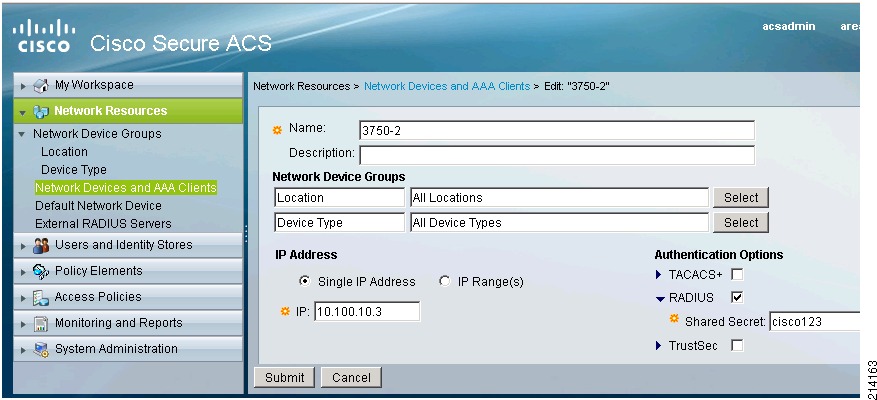Click the Cancel button
This screenshot has height=400, width=877.
[351, 378]
